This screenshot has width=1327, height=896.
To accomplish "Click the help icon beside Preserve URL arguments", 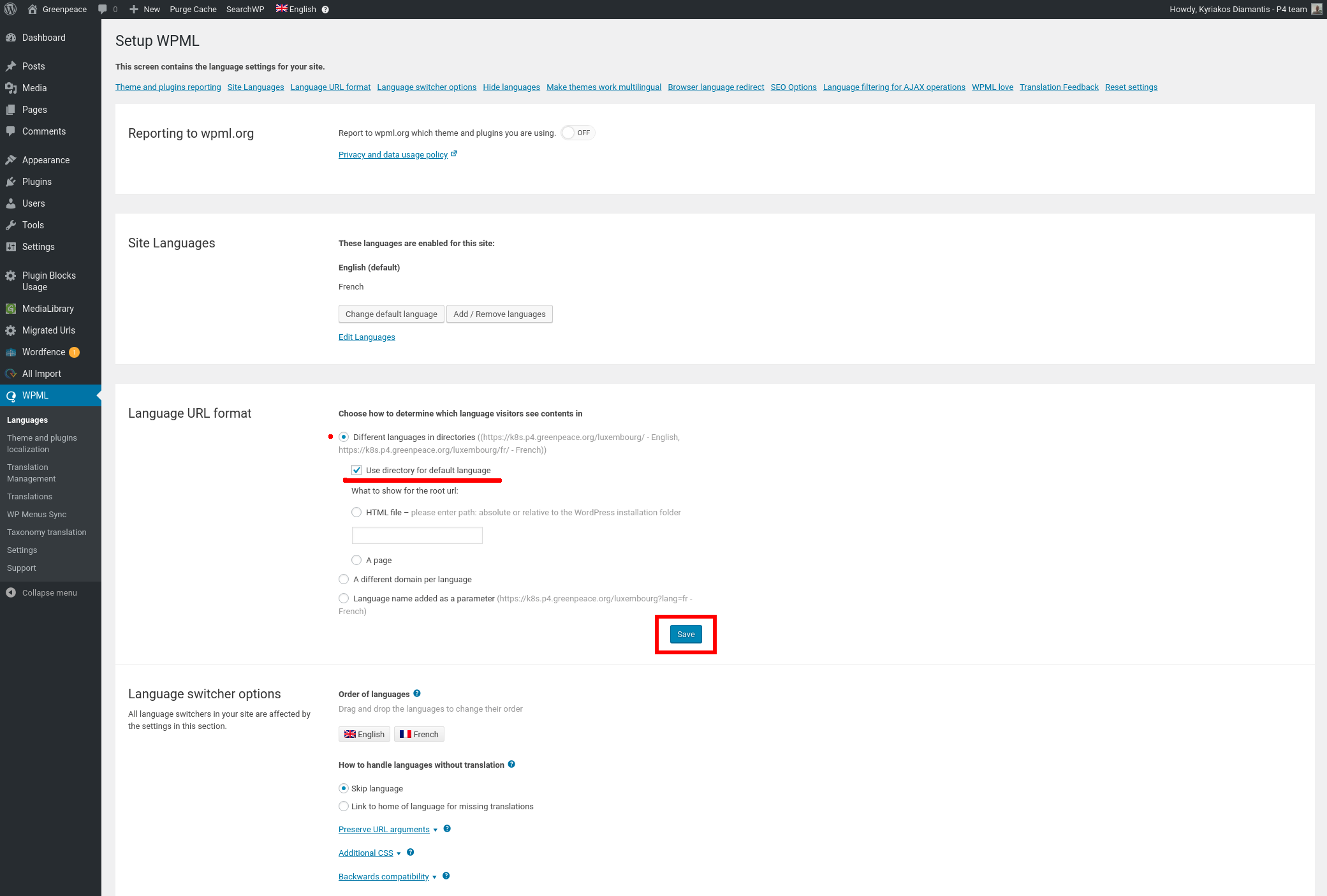I will coord(447,828).
